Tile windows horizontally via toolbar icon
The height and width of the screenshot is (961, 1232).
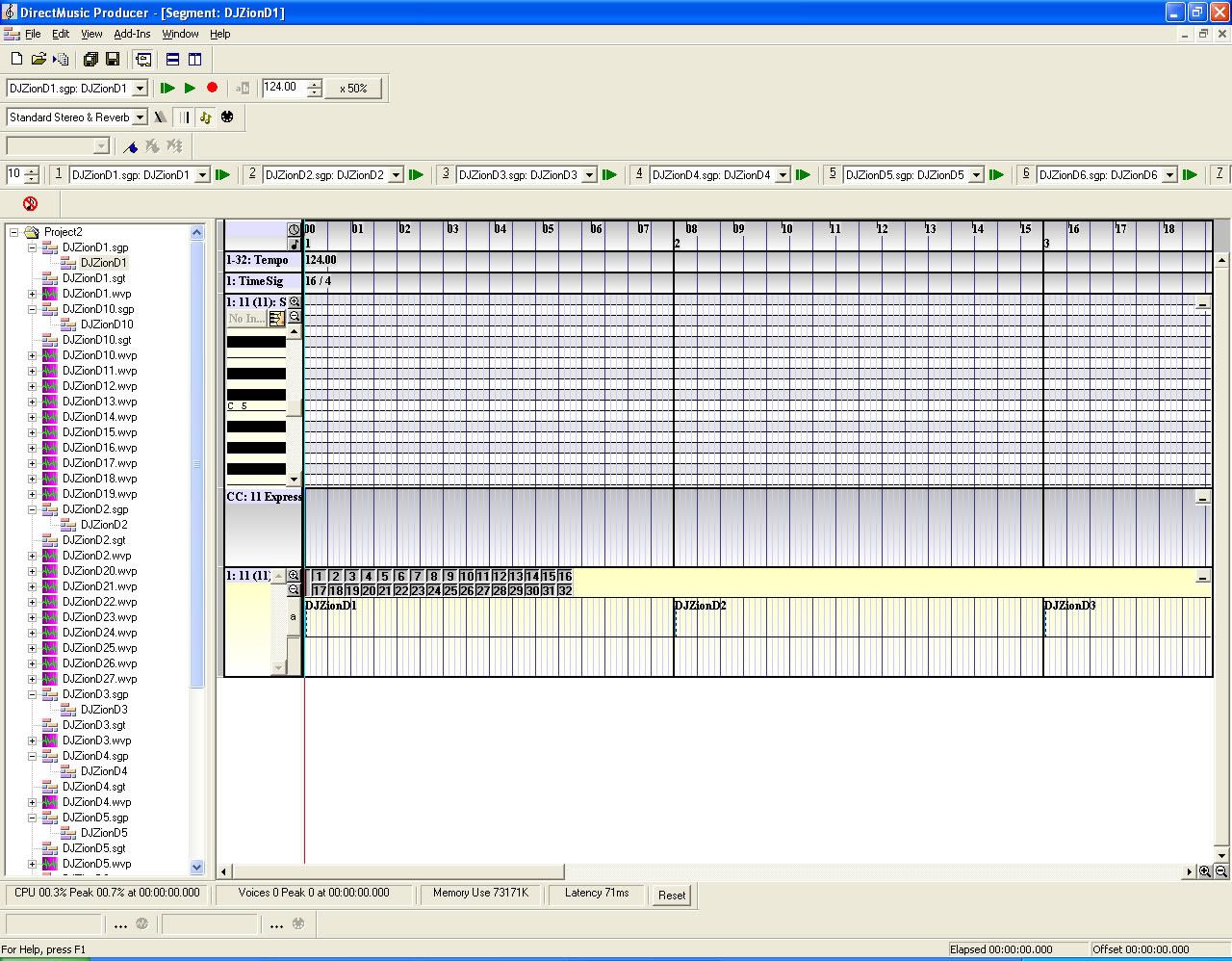click(172, 60)
